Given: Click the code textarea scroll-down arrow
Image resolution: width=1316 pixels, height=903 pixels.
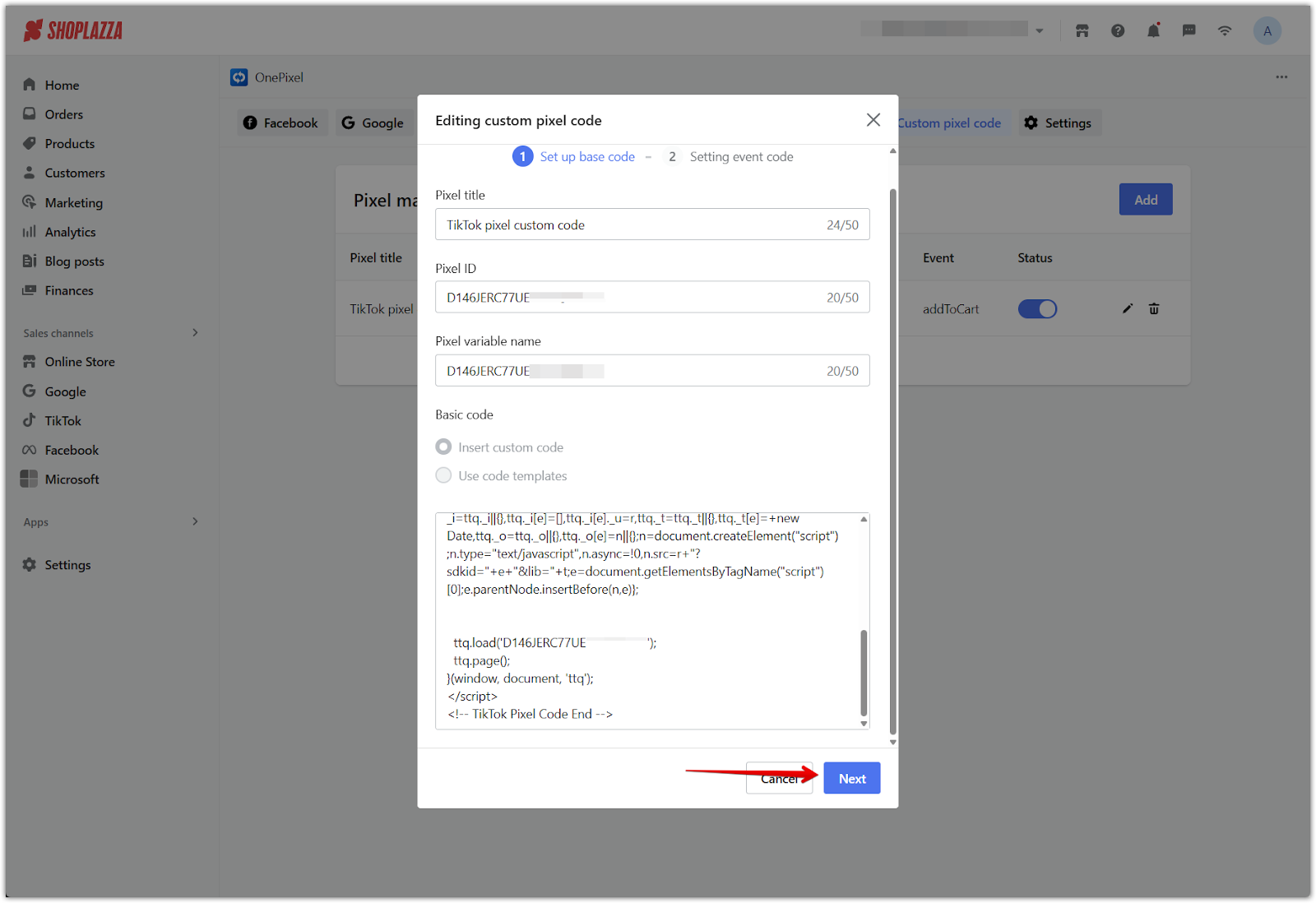Looking at the screenshot, I should [864, 724].
